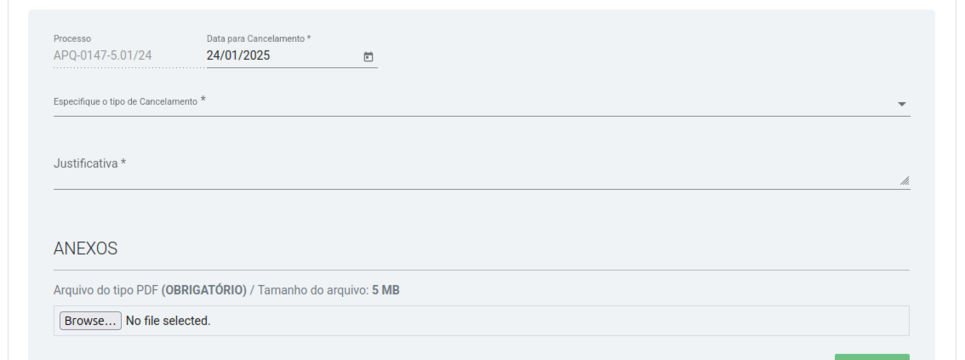The width and height of the screenshot is (965, 360).
Task: Click the Justificativa label text
Action: [89, 164]
